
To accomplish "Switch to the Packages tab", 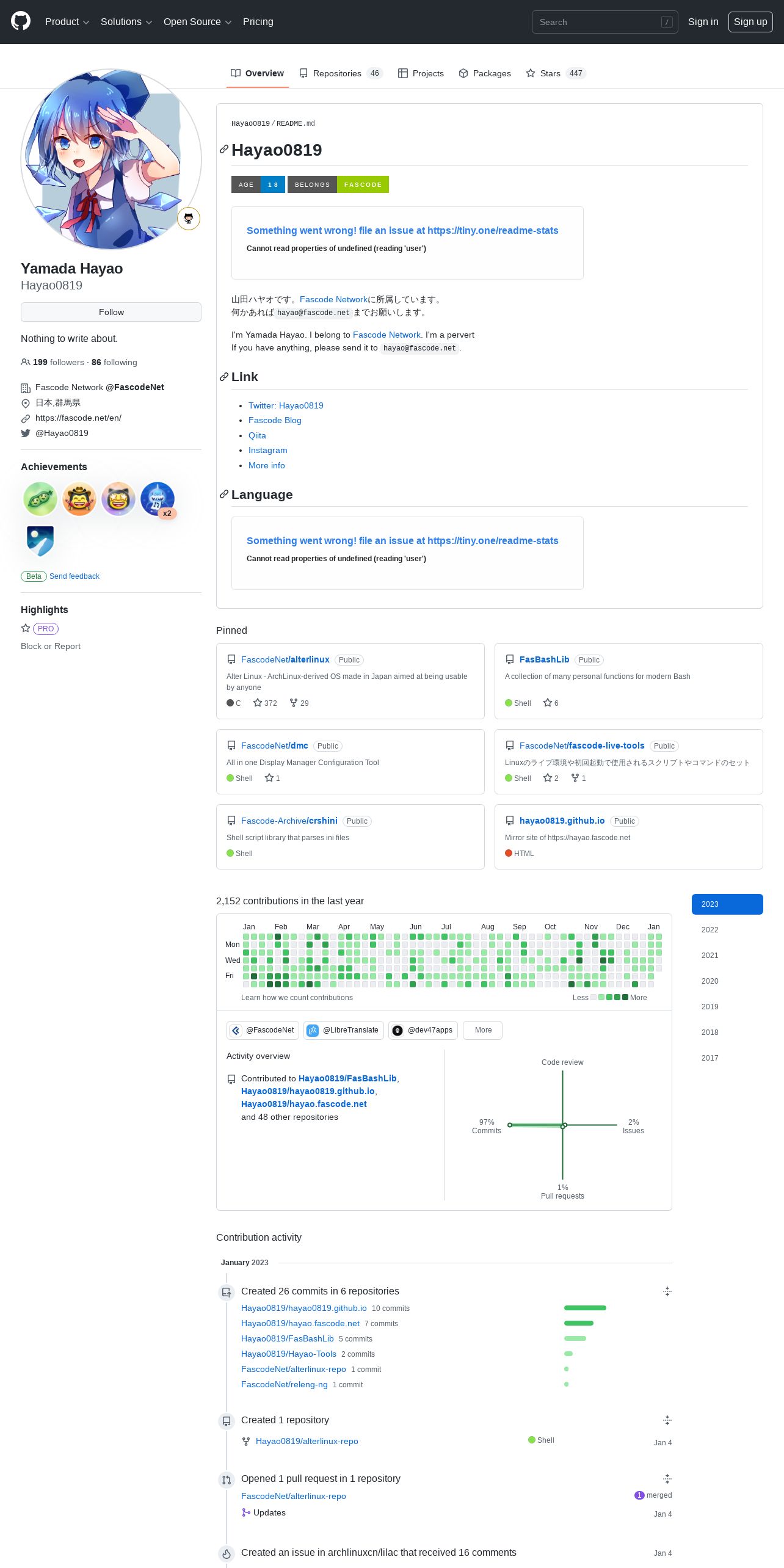I will click(485, 73).
